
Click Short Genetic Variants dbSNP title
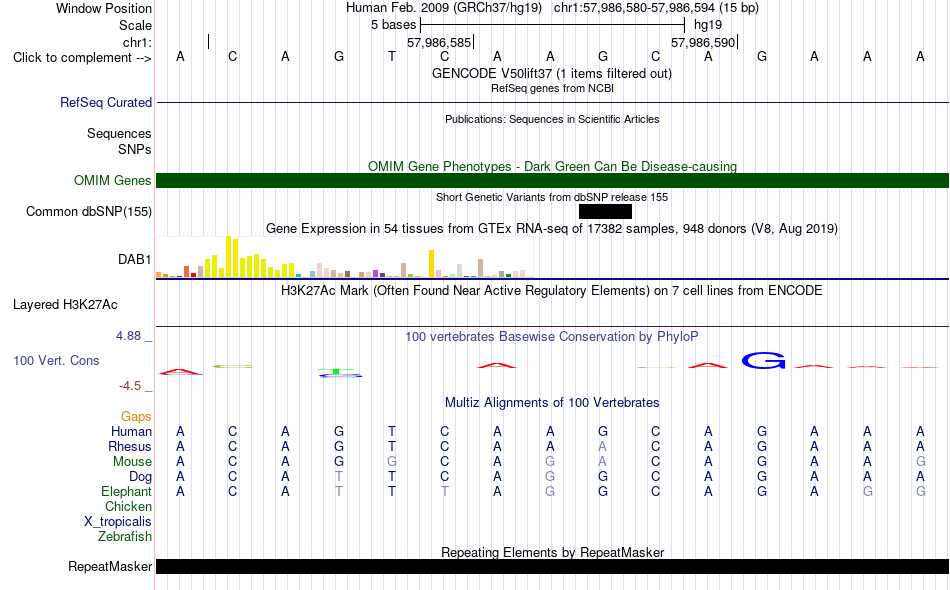[552, 197]
